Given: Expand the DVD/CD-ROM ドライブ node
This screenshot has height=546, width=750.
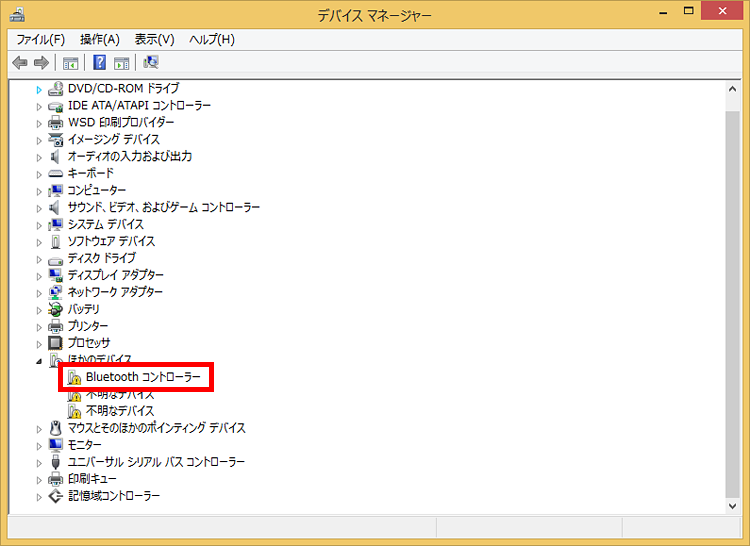Looking at the screenshot, I should (x=39, y=89).
